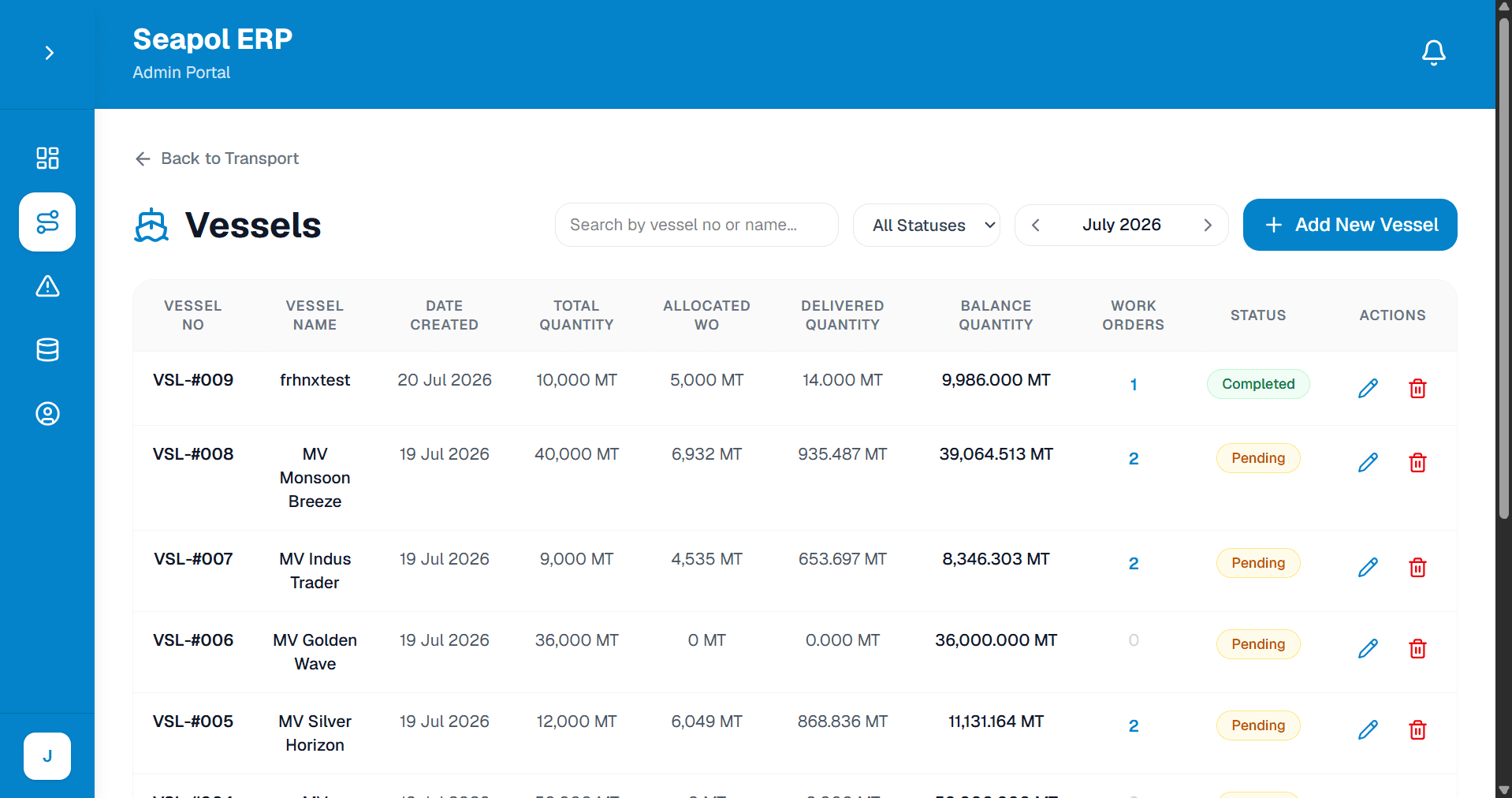Open work orders link for VSL-#009
Image resolution: width=1512 pixels, height=798 pixels.
[1134, 385]
